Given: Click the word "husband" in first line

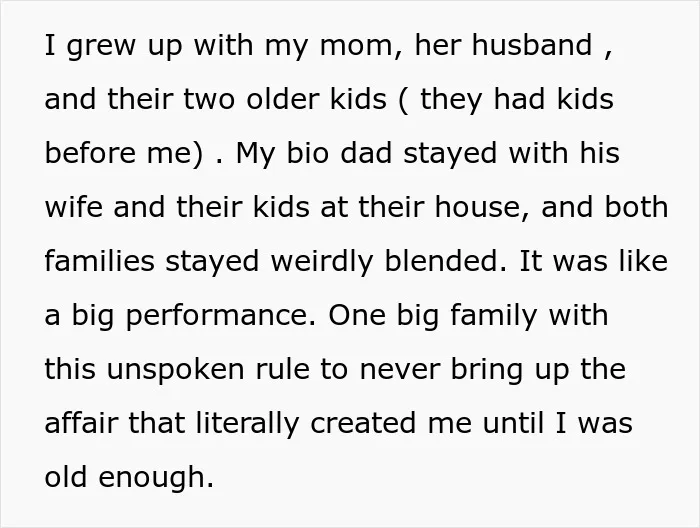Looking at the screenshot, I should tap(532, 45).
